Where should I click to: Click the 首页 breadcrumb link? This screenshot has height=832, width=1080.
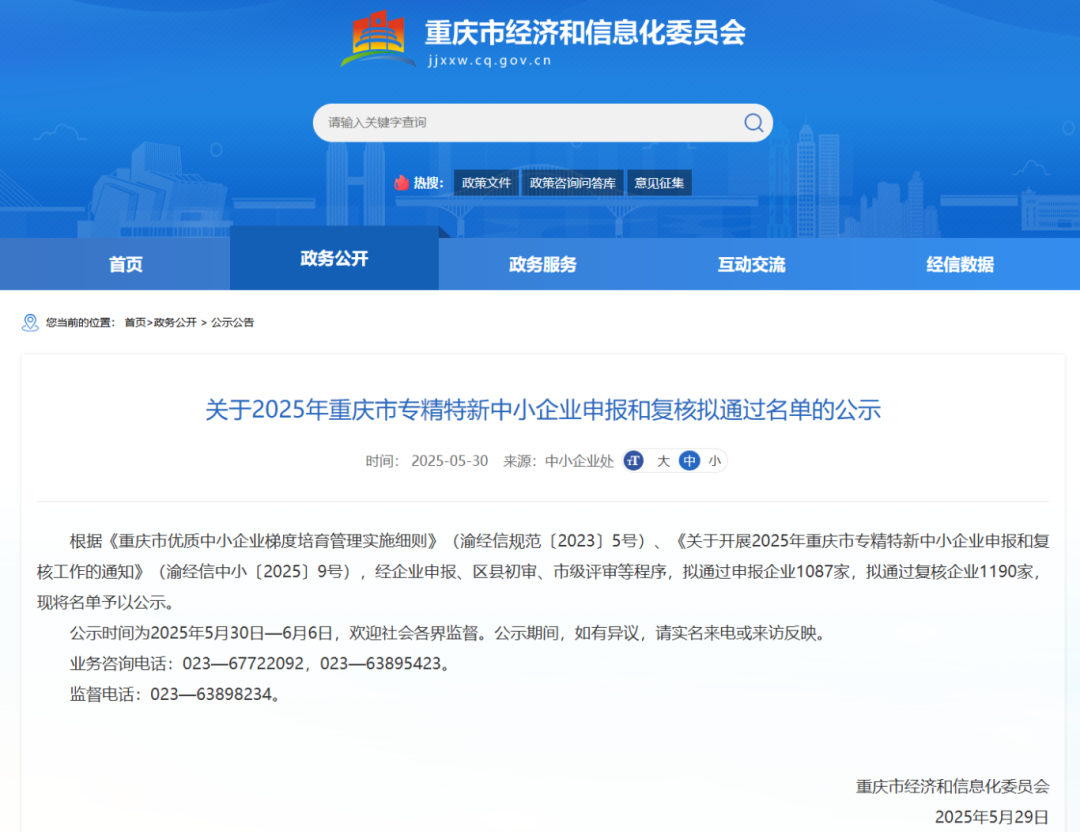coord(135,323)
